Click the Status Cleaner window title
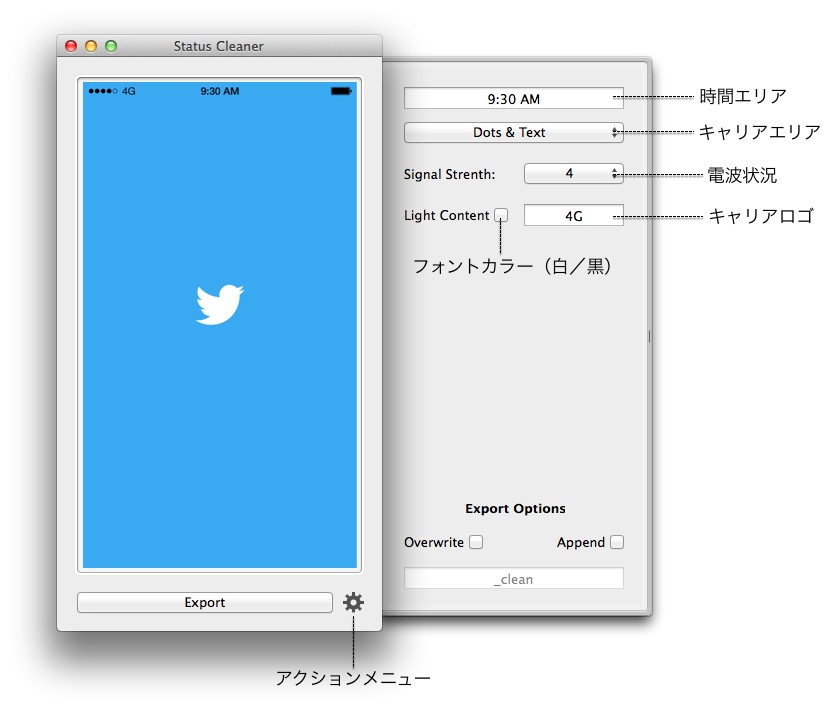840x710 pixels. coord(219,46)
